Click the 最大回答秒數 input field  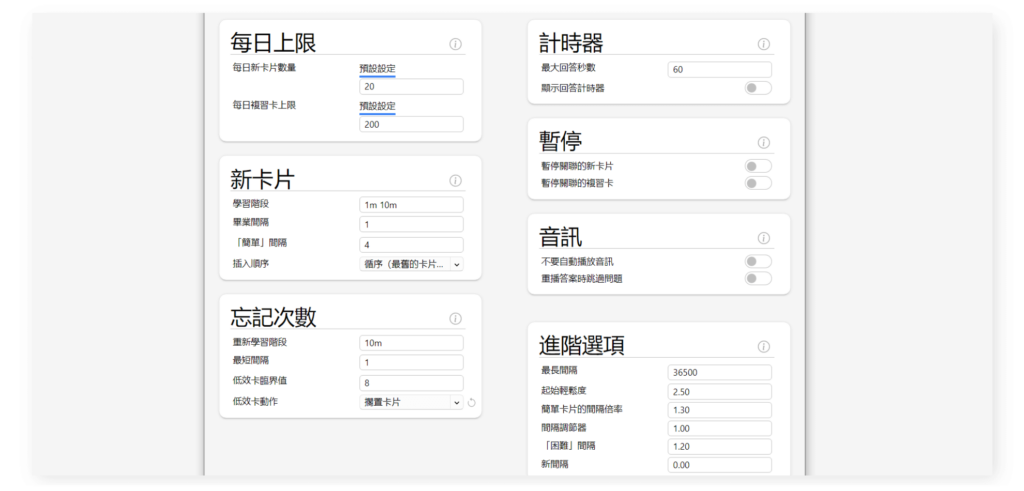tap(719, 69)
